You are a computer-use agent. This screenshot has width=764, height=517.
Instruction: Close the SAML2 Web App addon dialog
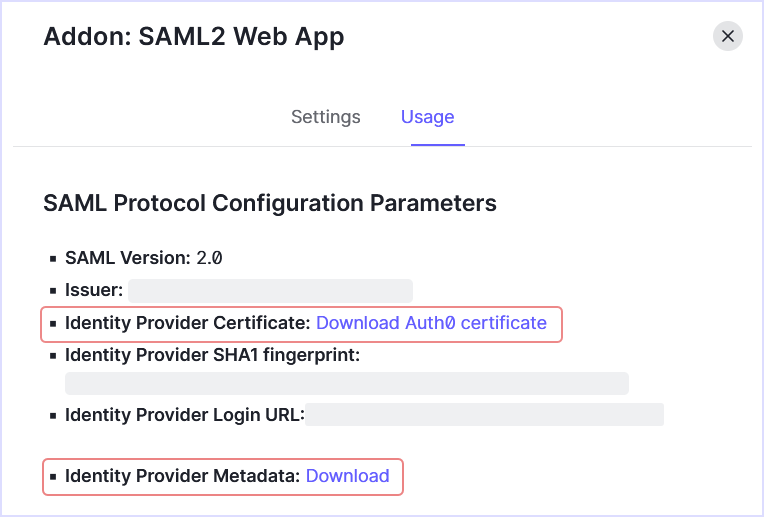point(727,37)
